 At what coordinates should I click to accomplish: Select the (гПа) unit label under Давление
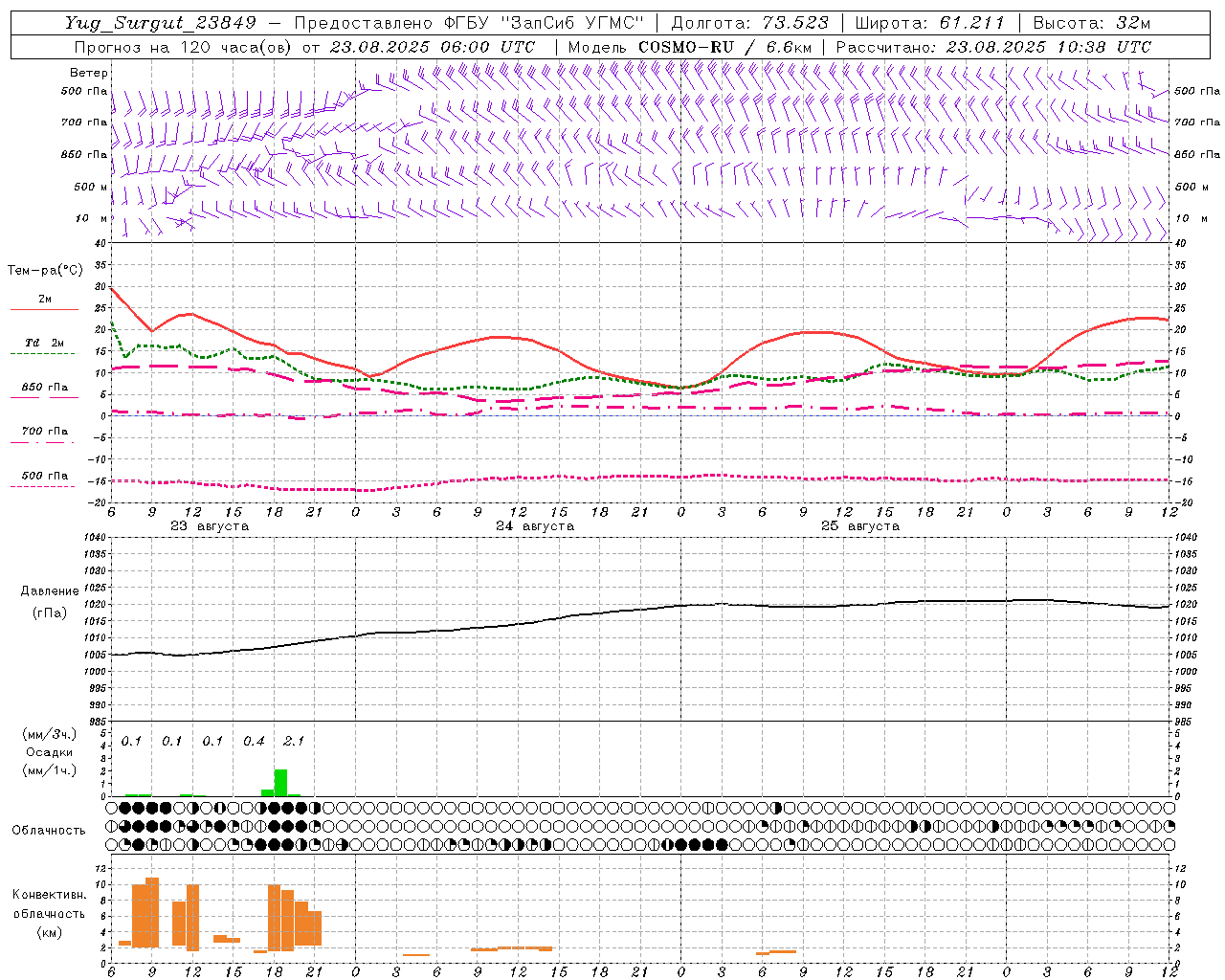[x=49, y=612]
